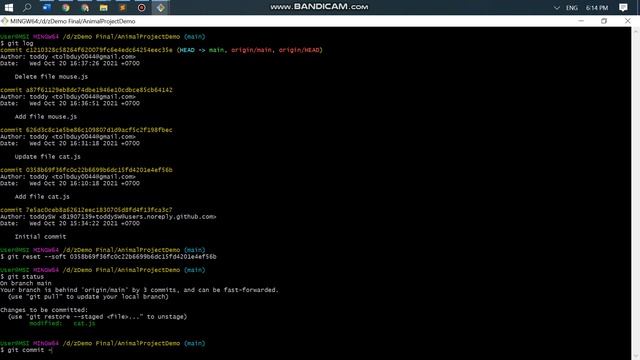Click commit message 'Delete file mouse.js'

click(51, 77)
